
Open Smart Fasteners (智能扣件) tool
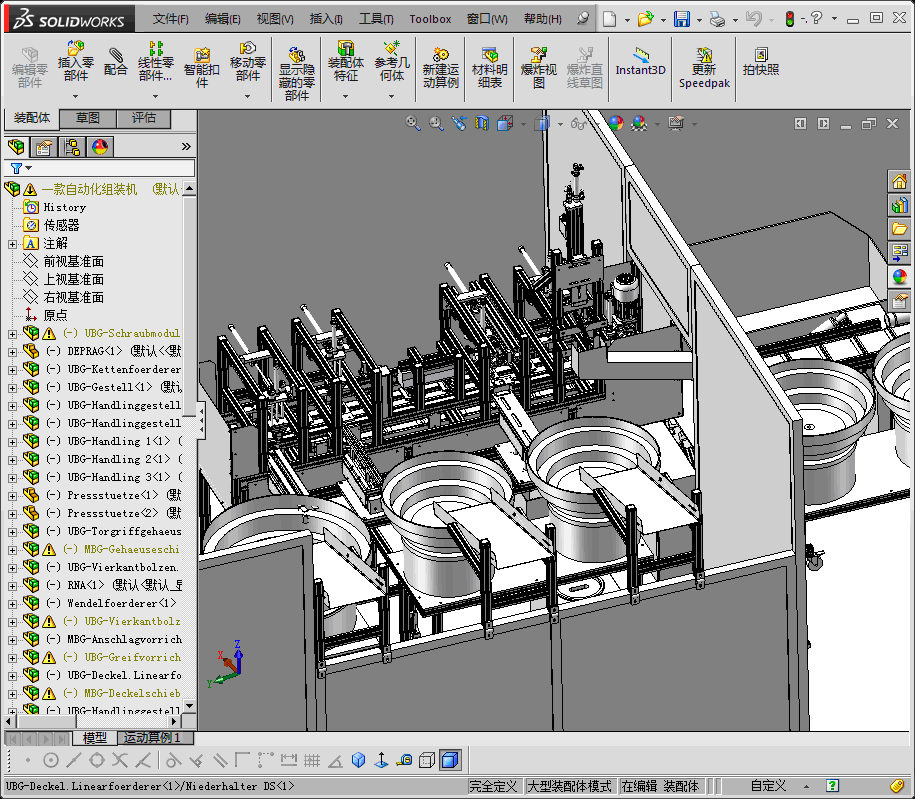[202, 62]
